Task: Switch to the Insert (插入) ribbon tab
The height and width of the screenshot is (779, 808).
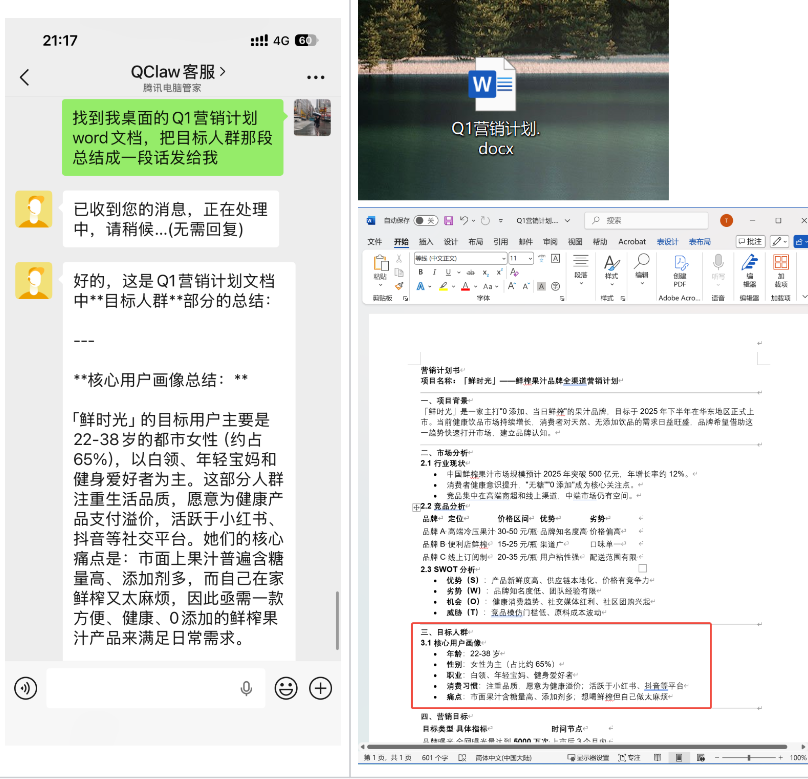Action: [426, 242]
